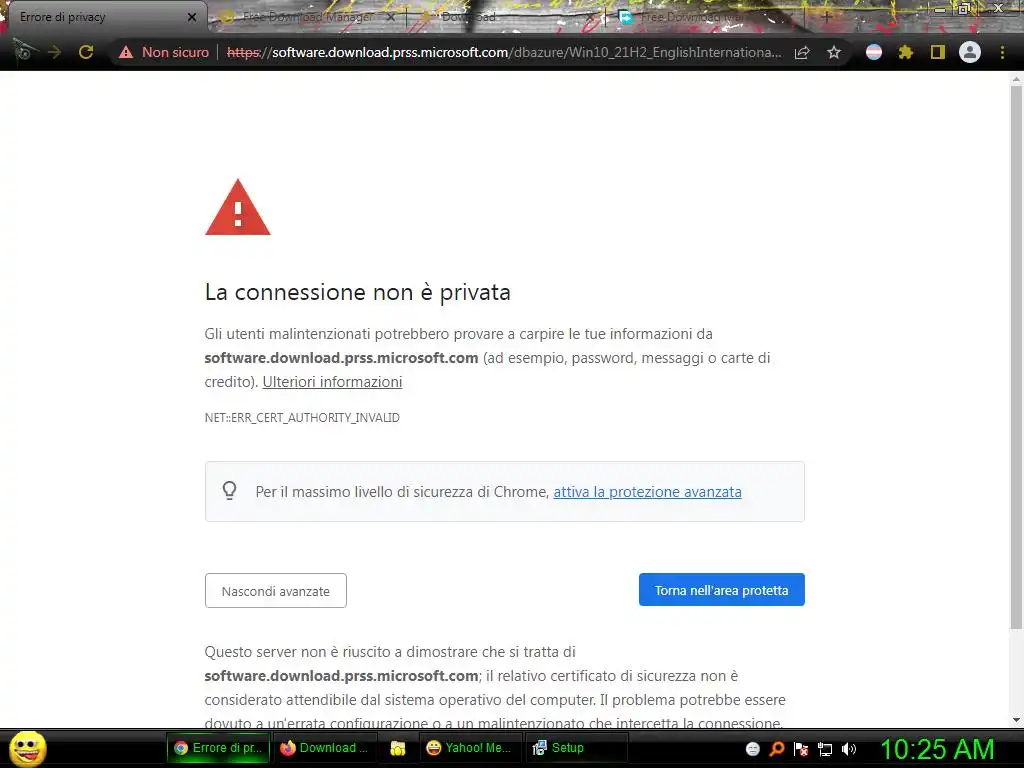Close the Errore di privacy tab
Screen dimensions: 1024x768
(191, 17)
